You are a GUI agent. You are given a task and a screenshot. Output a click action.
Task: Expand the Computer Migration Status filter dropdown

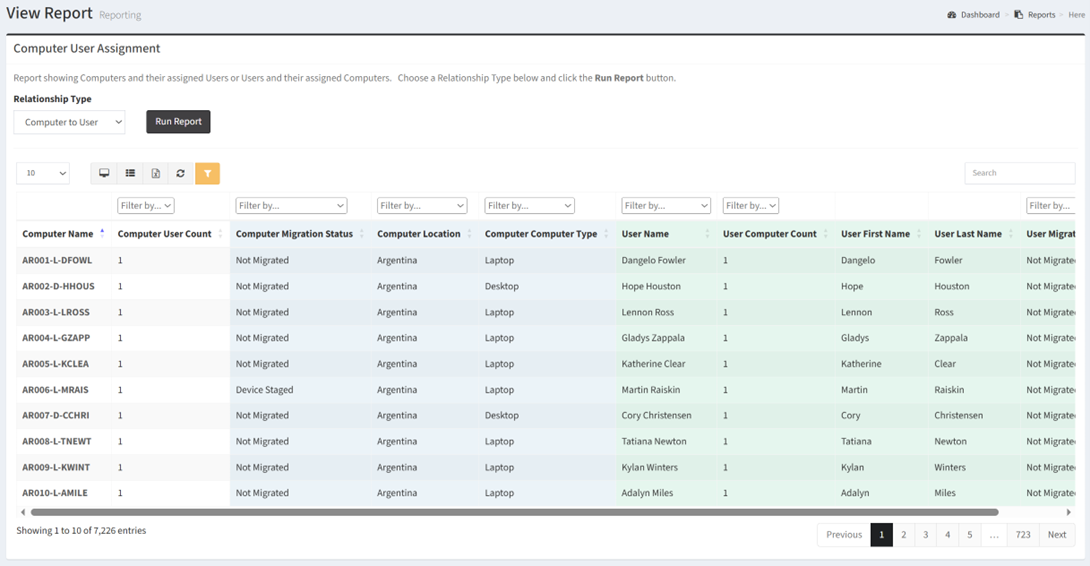pyautogui.click(x=291, y=206)
